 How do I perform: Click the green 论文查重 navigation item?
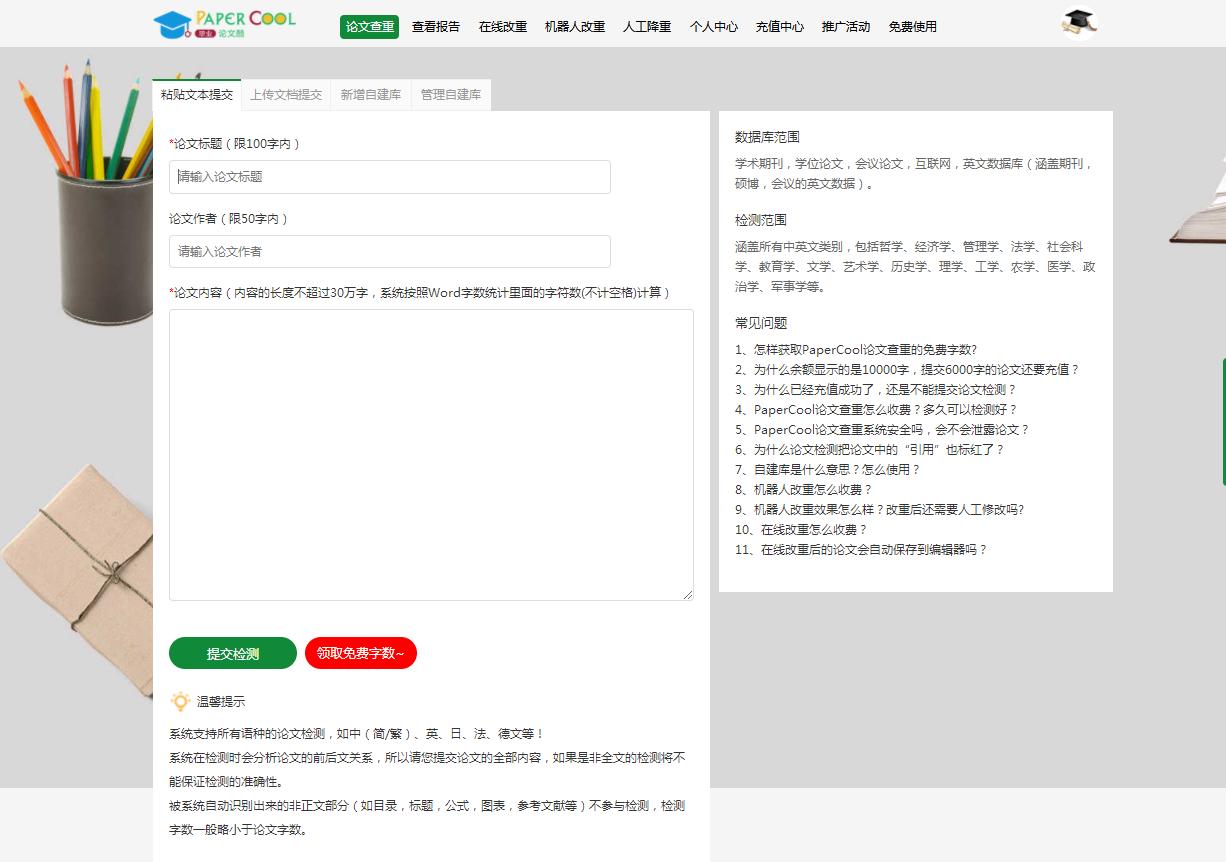367,27
